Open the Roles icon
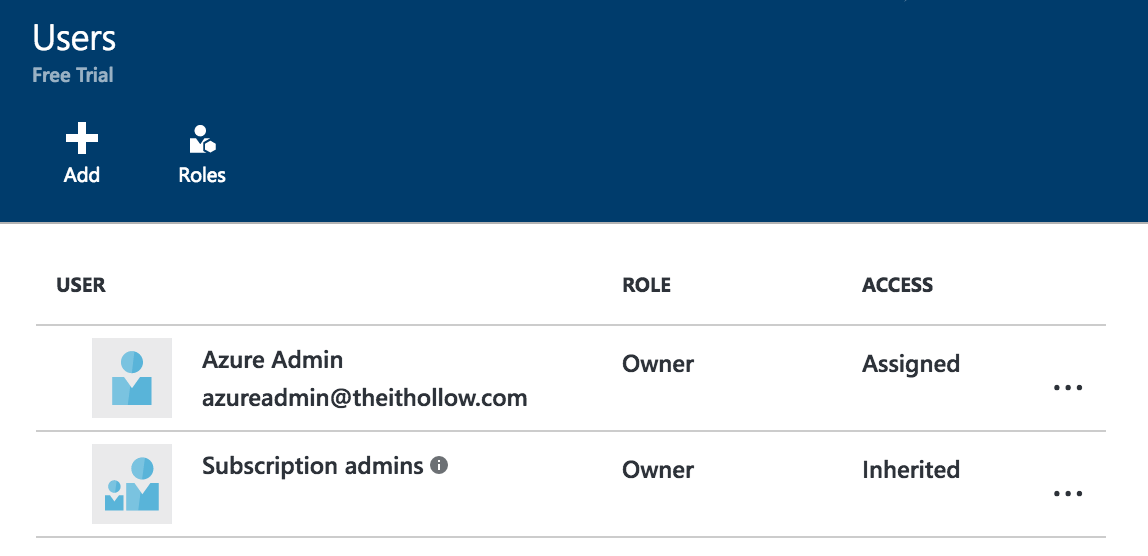Screen dimensions: 1148x556 pos(203,139)
